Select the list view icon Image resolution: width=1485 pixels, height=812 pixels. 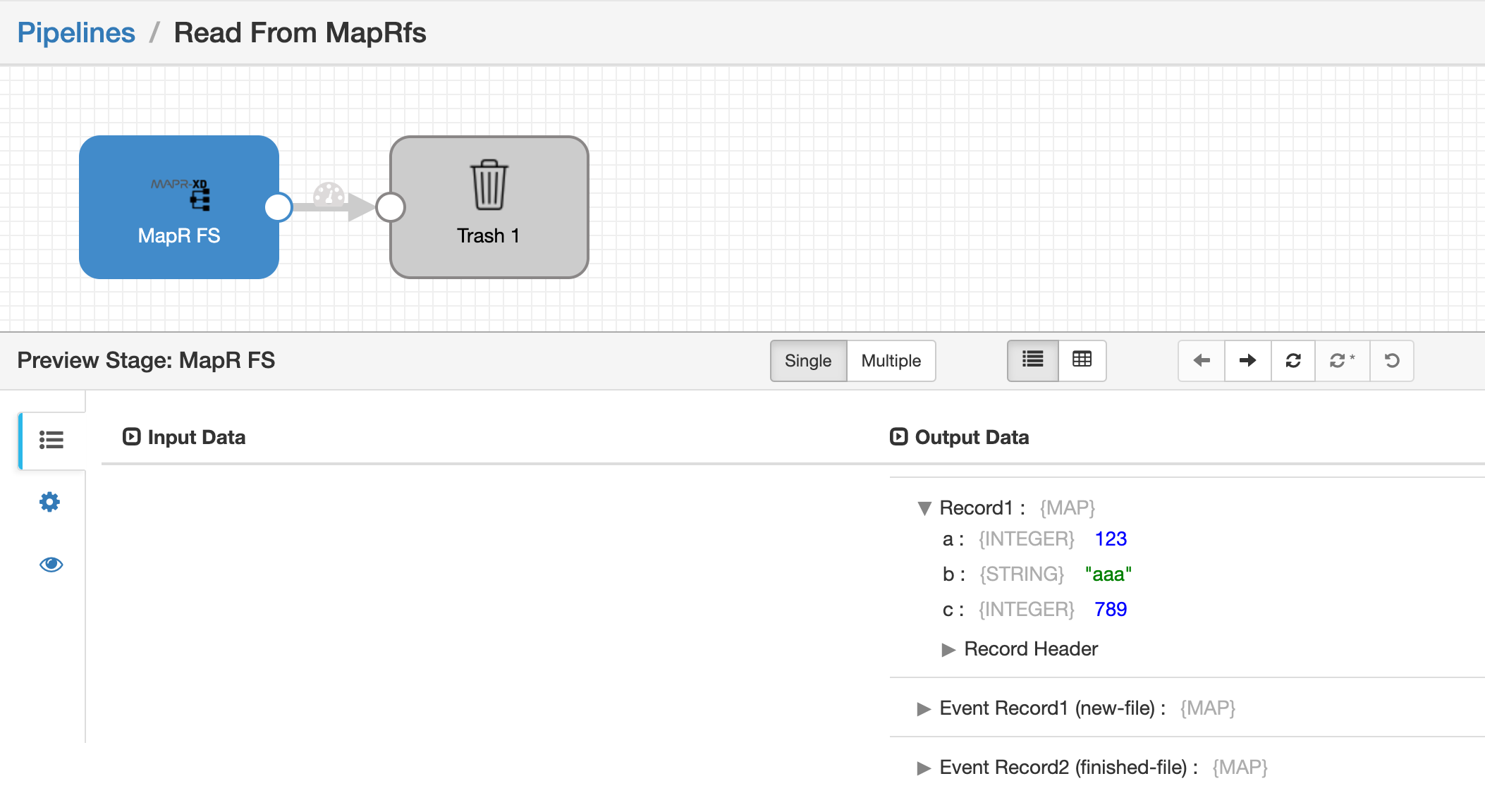coord(1033,360)
